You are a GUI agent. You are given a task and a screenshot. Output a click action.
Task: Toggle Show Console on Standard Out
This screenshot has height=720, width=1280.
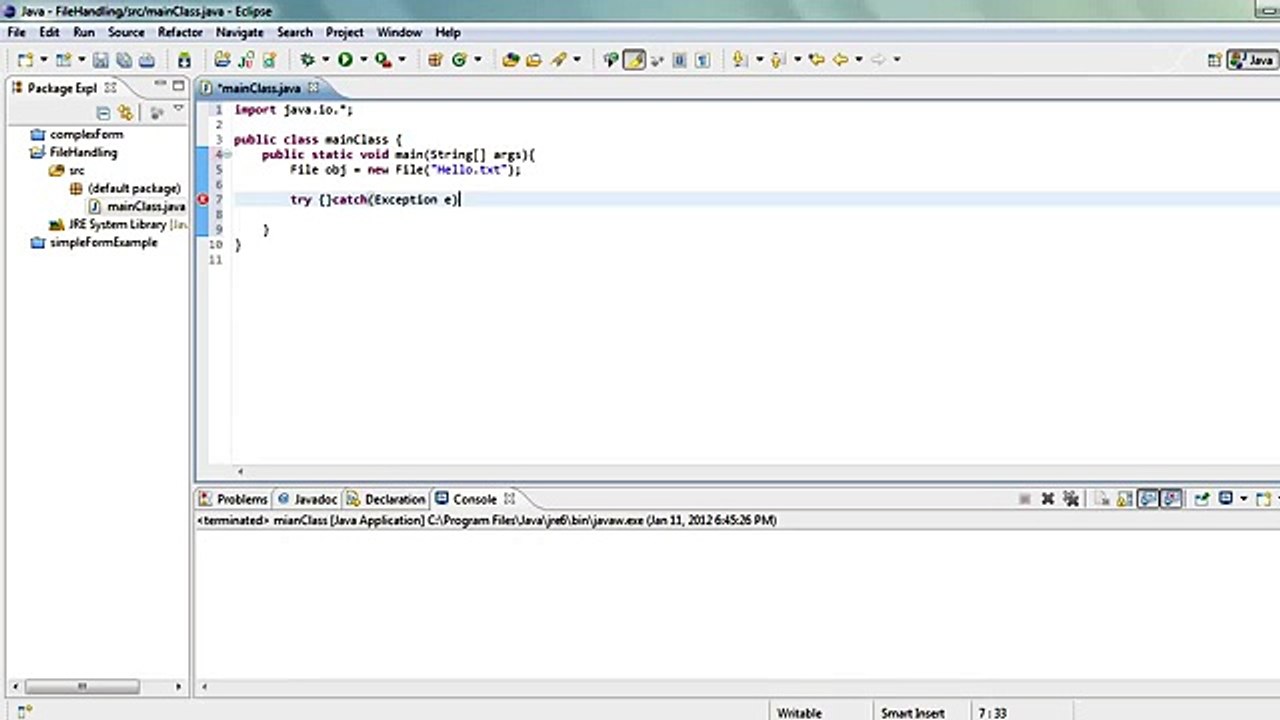[x=1147, y=498]
